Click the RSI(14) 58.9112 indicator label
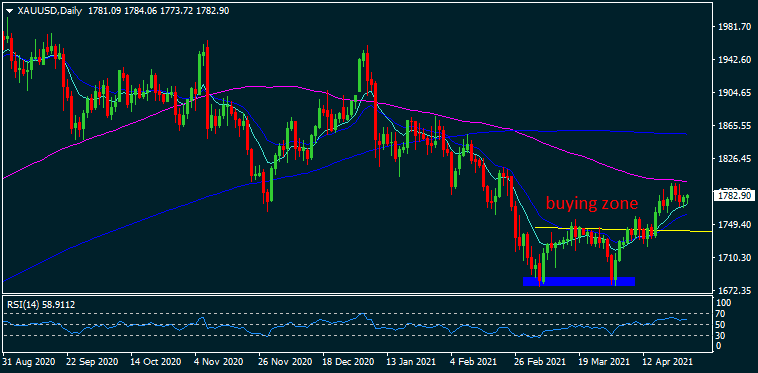This screenshot has height=373, width=758. tap(41, 304)
